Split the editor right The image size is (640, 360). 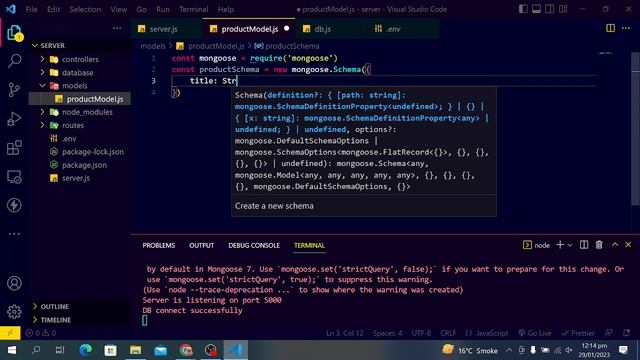click(x=610, y=28)
